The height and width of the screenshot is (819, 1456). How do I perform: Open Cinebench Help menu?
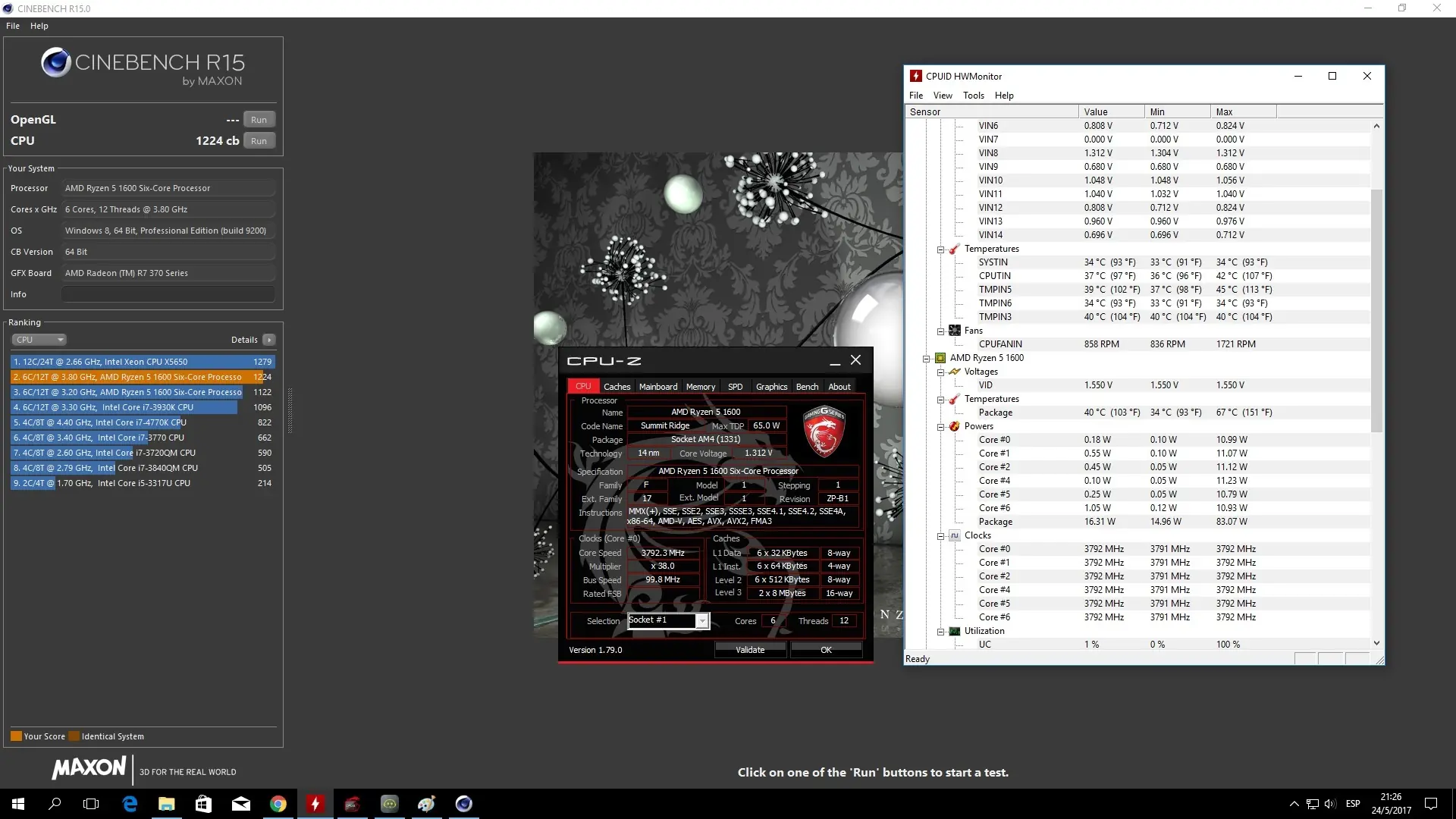click(39, 26)
